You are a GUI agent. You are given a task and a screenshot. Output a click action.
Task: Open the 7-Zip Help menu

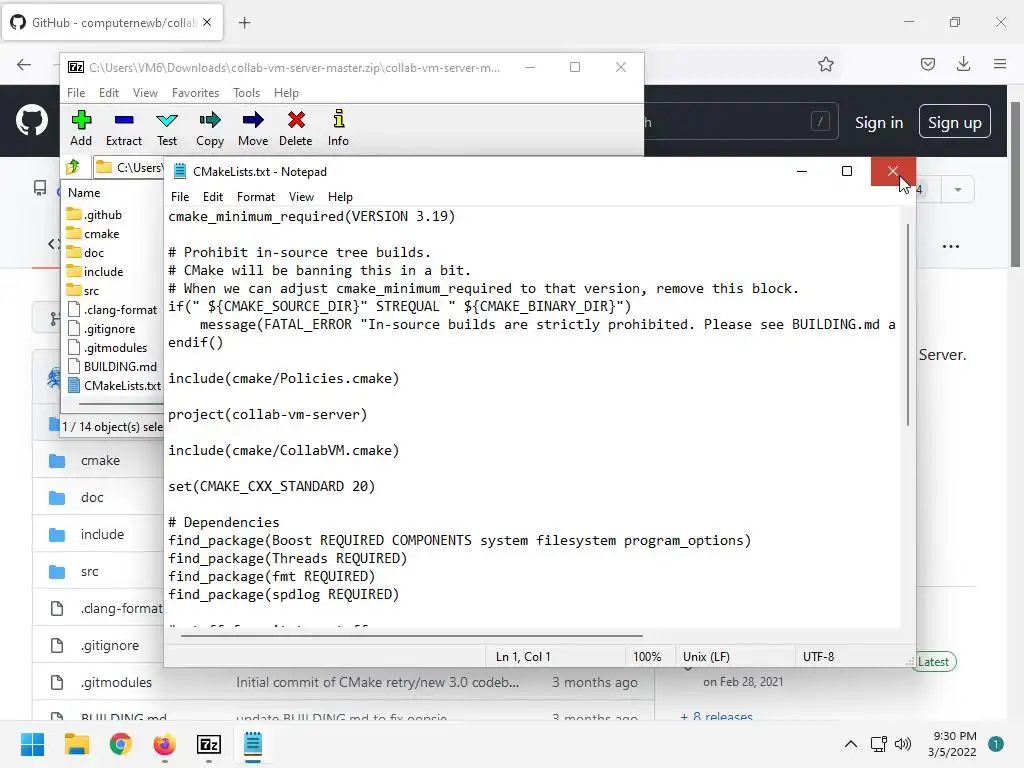(x=286, y=93)
